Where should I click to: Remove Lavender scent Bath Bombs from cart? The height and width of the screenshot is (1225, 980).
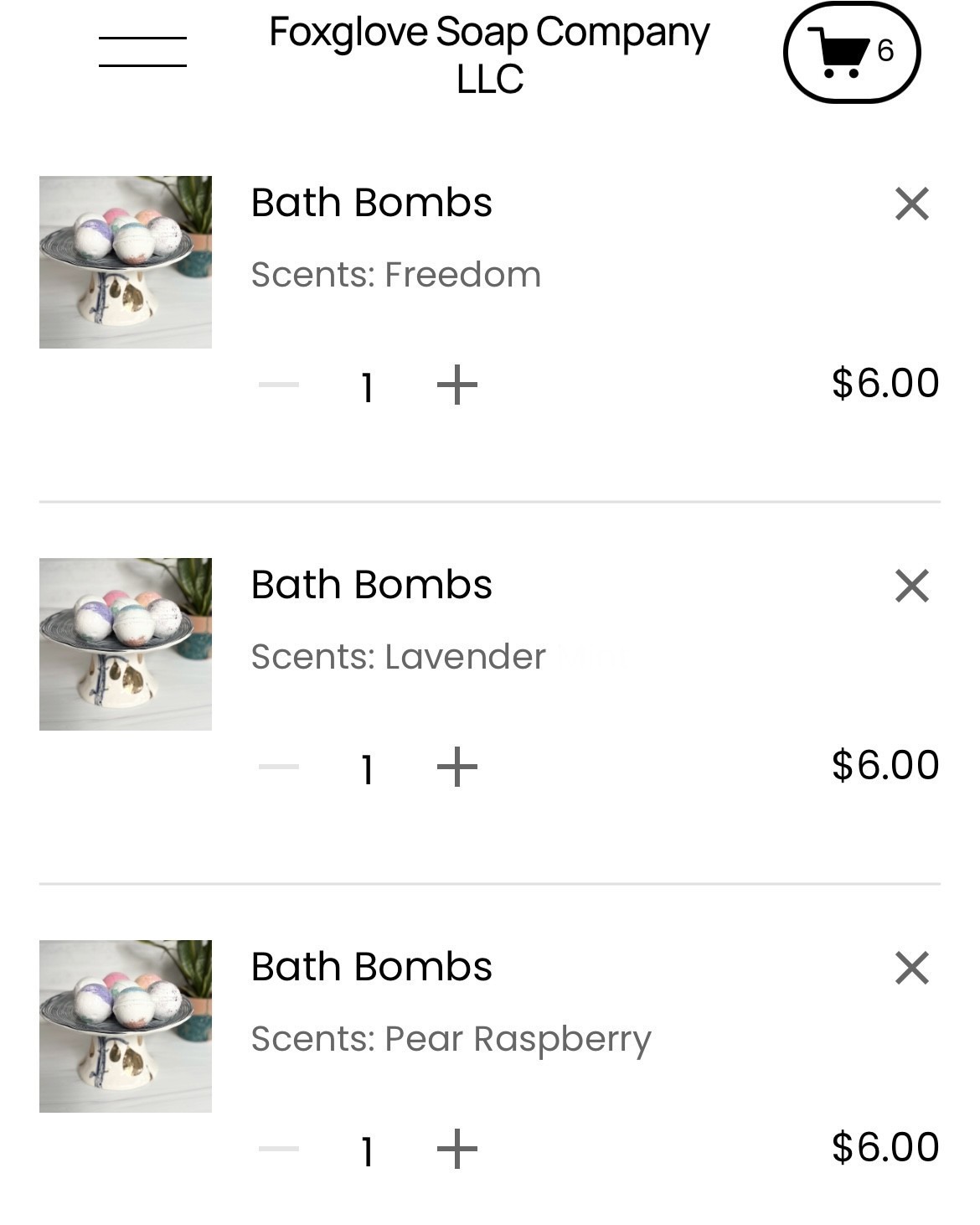click(911, 586)
